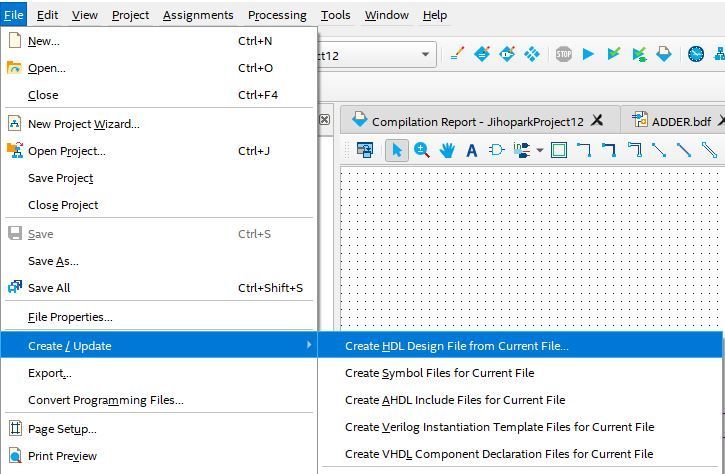Select the Zoom magnifier tool
The width and height of the screenshot is (725, 474).
tap(422, 150)
